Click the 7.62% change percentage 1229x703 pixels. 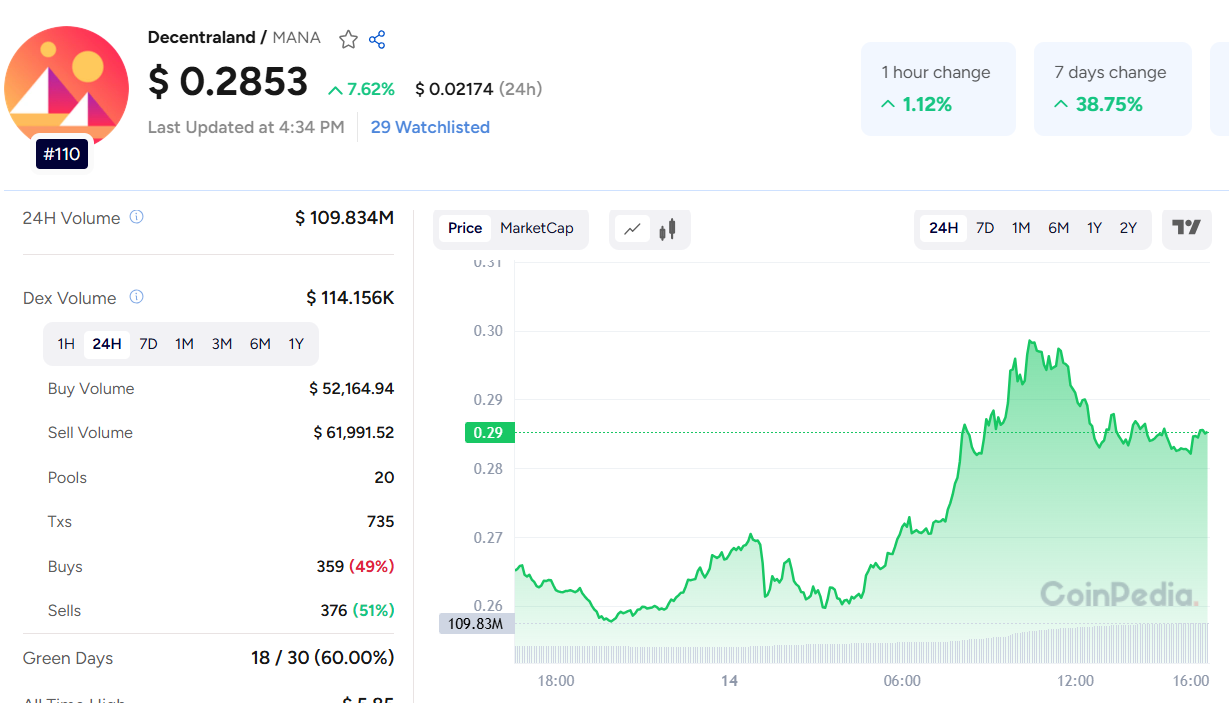(362, 89)
